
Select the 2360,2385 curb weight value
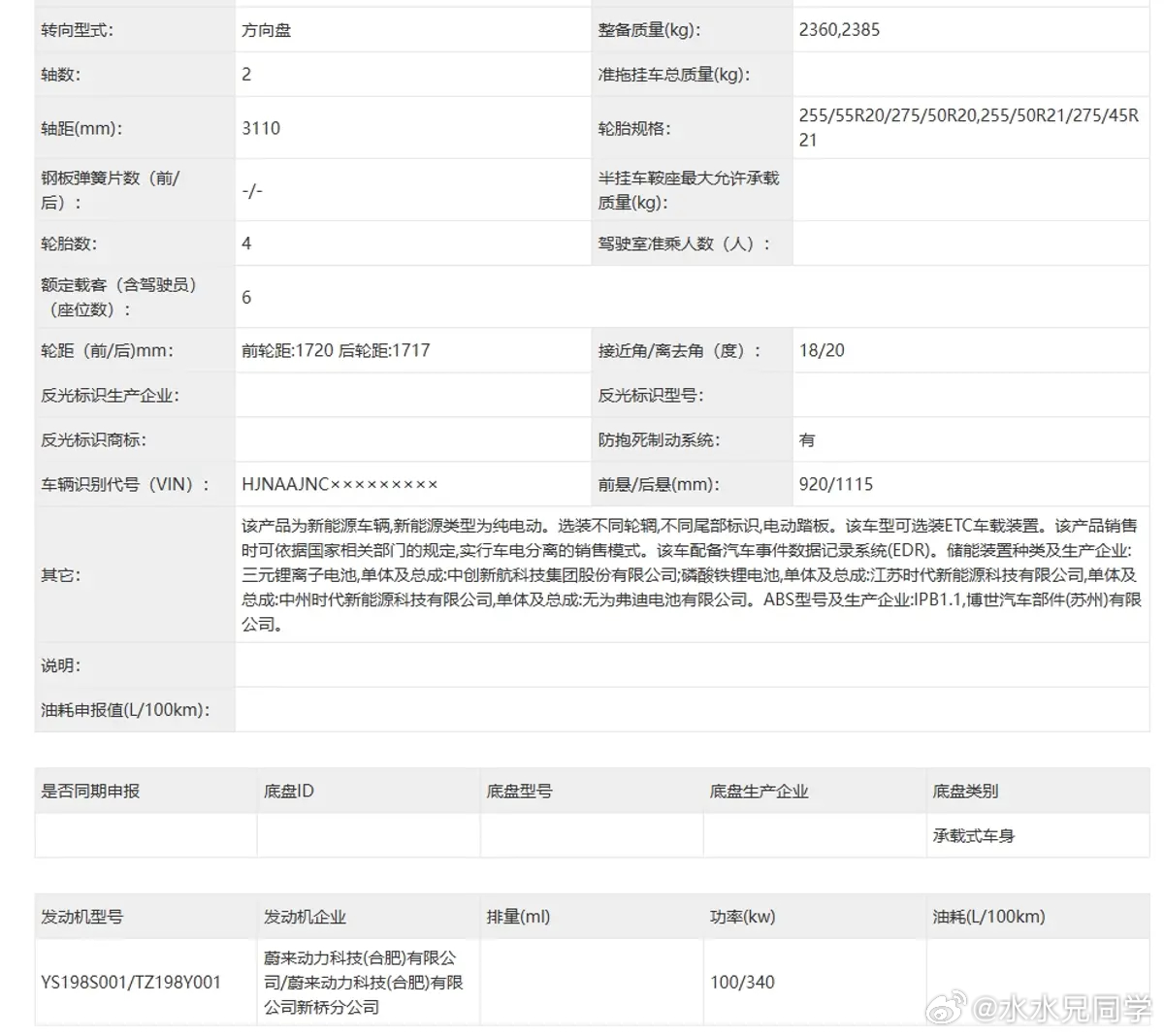coord(839,30)
